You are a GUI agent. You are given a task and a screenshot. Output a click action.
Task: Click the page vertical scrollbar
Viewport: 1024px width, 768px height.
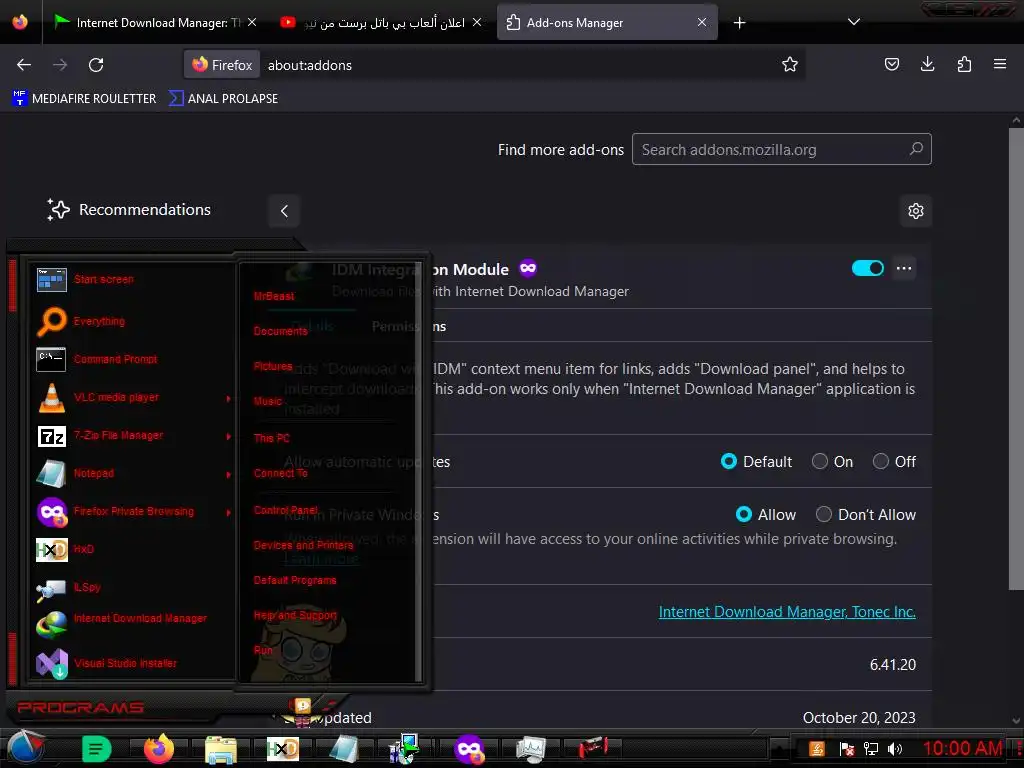[x=1016, y=359]
